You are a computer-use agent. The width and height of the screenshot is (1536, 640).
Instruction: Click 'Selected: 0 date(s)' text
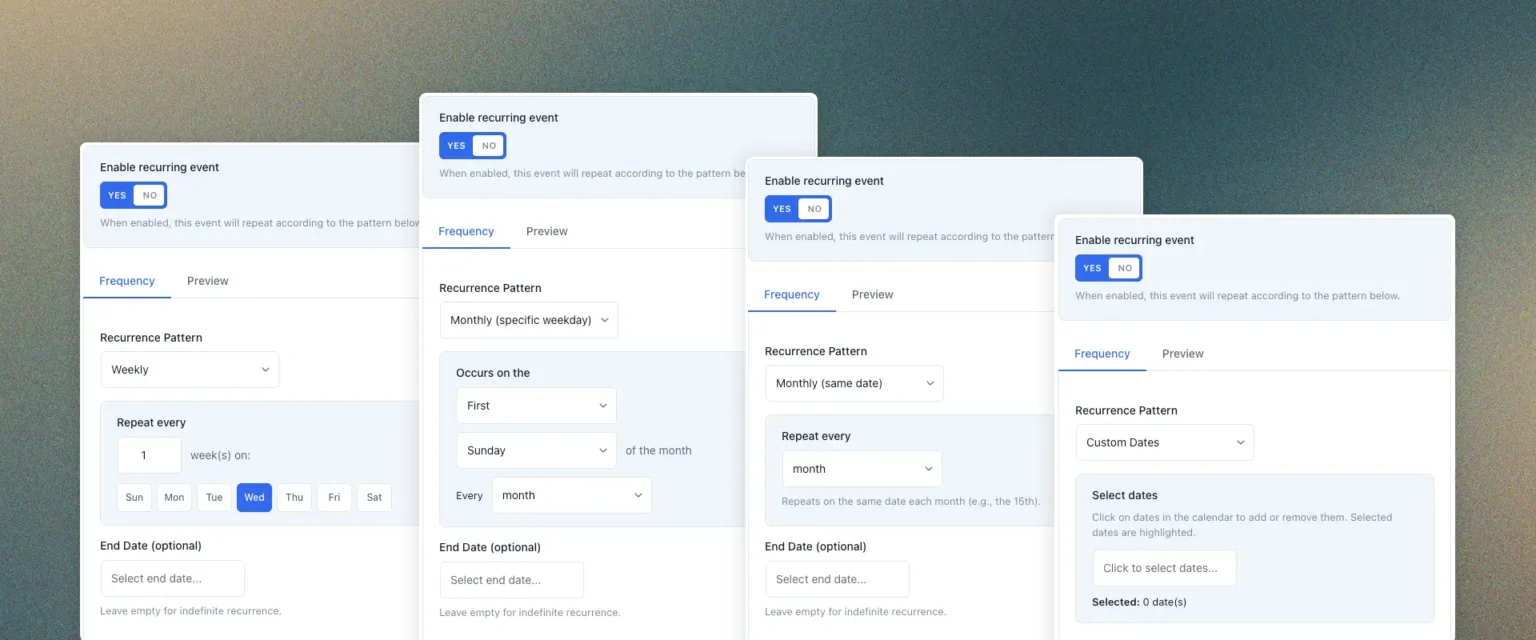(x=1139, y=602)
